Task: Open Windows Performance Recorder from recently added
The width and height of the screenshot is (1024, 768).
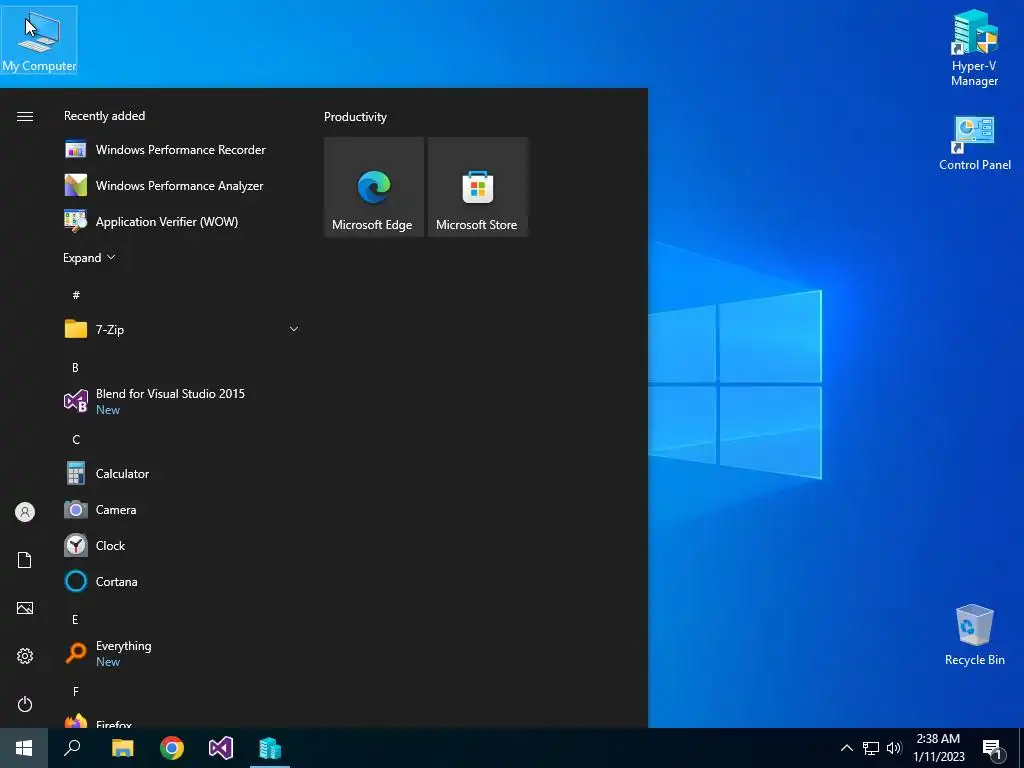Action: tap(182, 150)
